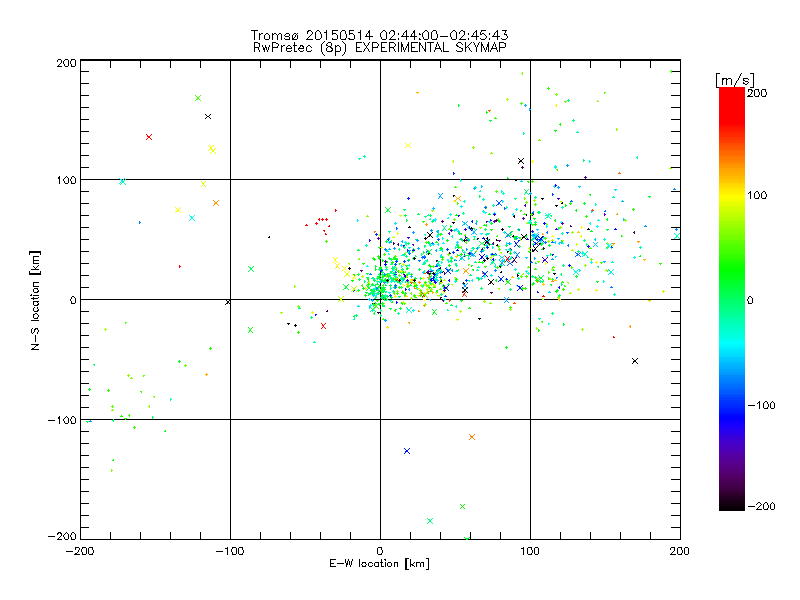800x600 pixels.
Task: Click the blue X marker below the -100 line
Action: click(x=407, y=451)
